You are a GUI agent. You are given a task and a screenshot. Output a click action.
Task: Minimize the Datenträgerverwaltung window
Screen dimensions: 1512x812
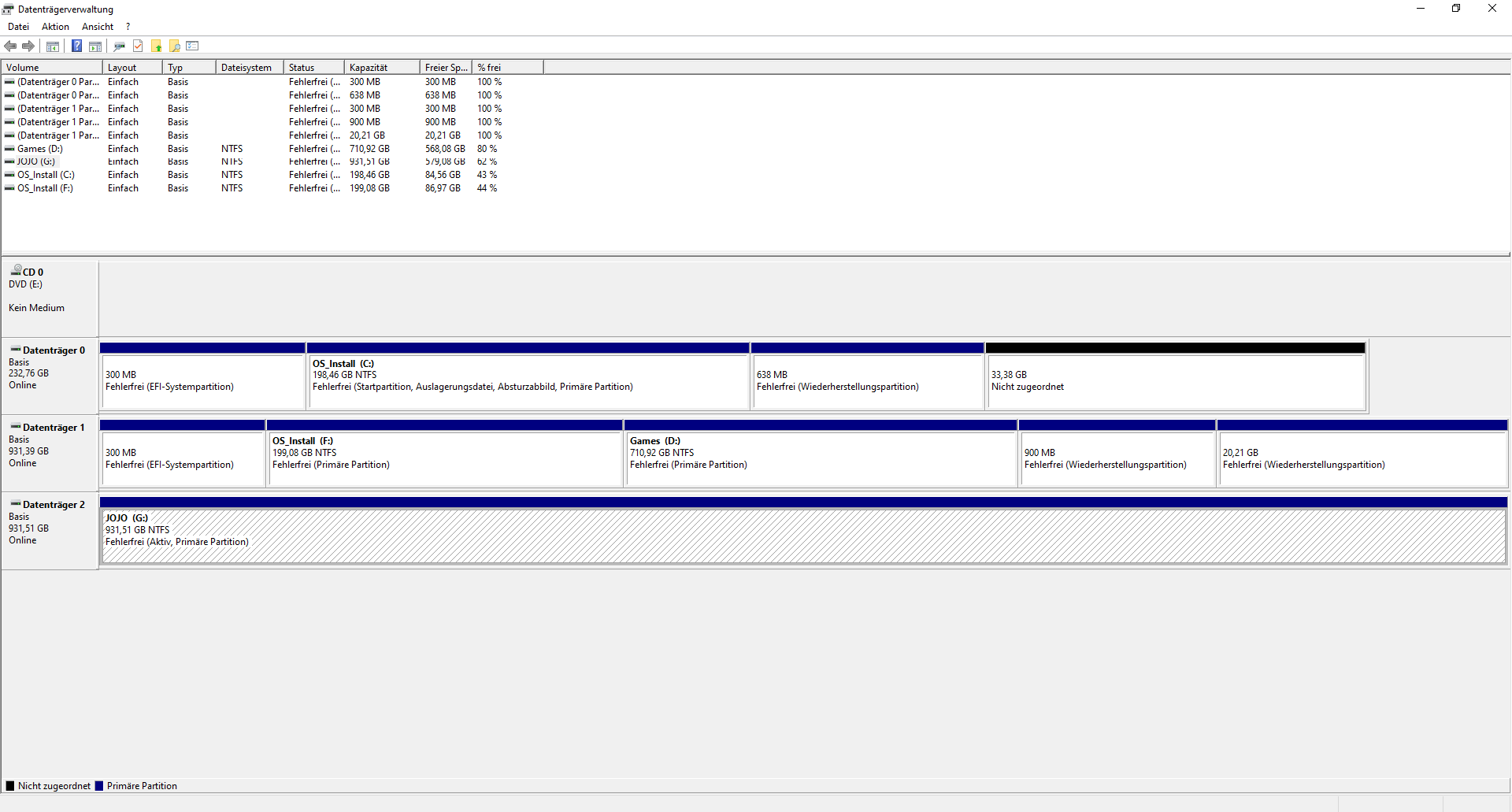tap(1421, 9)
